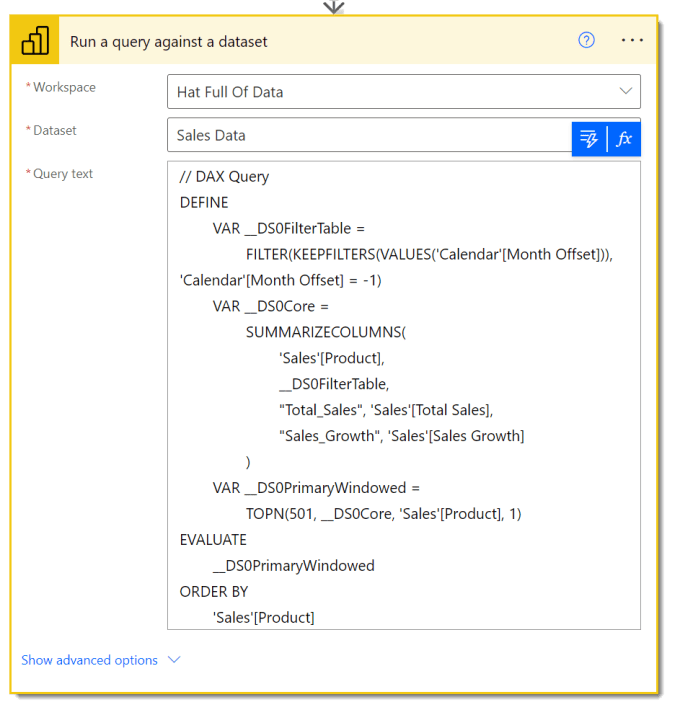Click the ORDER BY keyword line
680x715 pixels.
coord(213,592)
